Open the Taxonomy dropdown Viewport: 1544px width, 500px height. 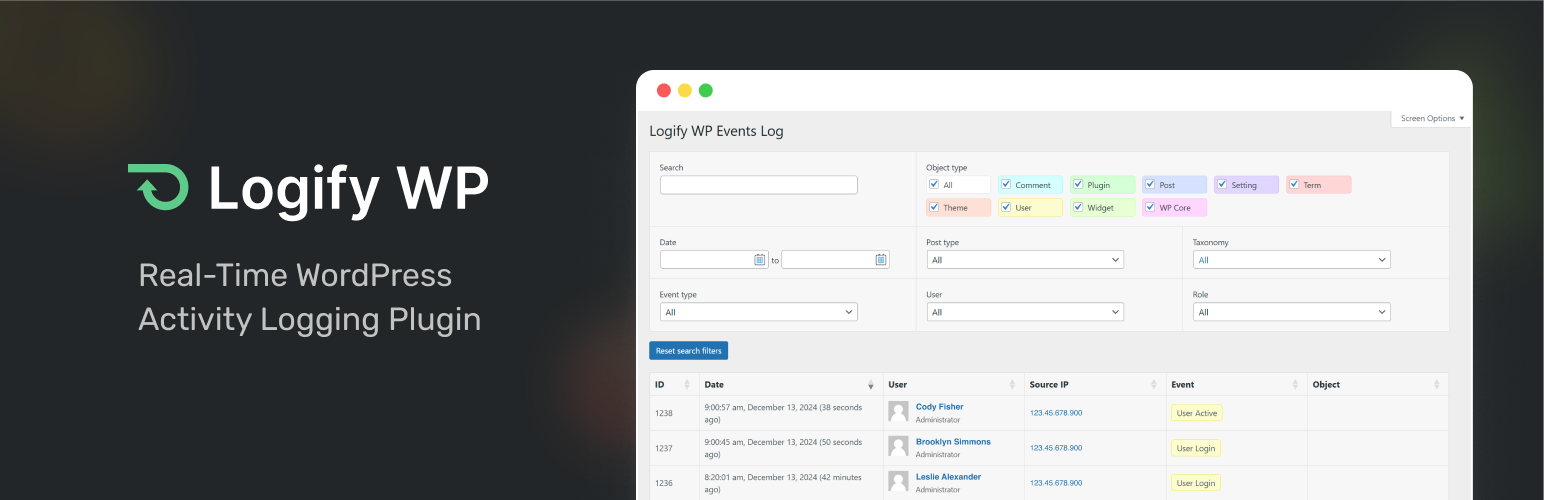tap(1292, 260)
